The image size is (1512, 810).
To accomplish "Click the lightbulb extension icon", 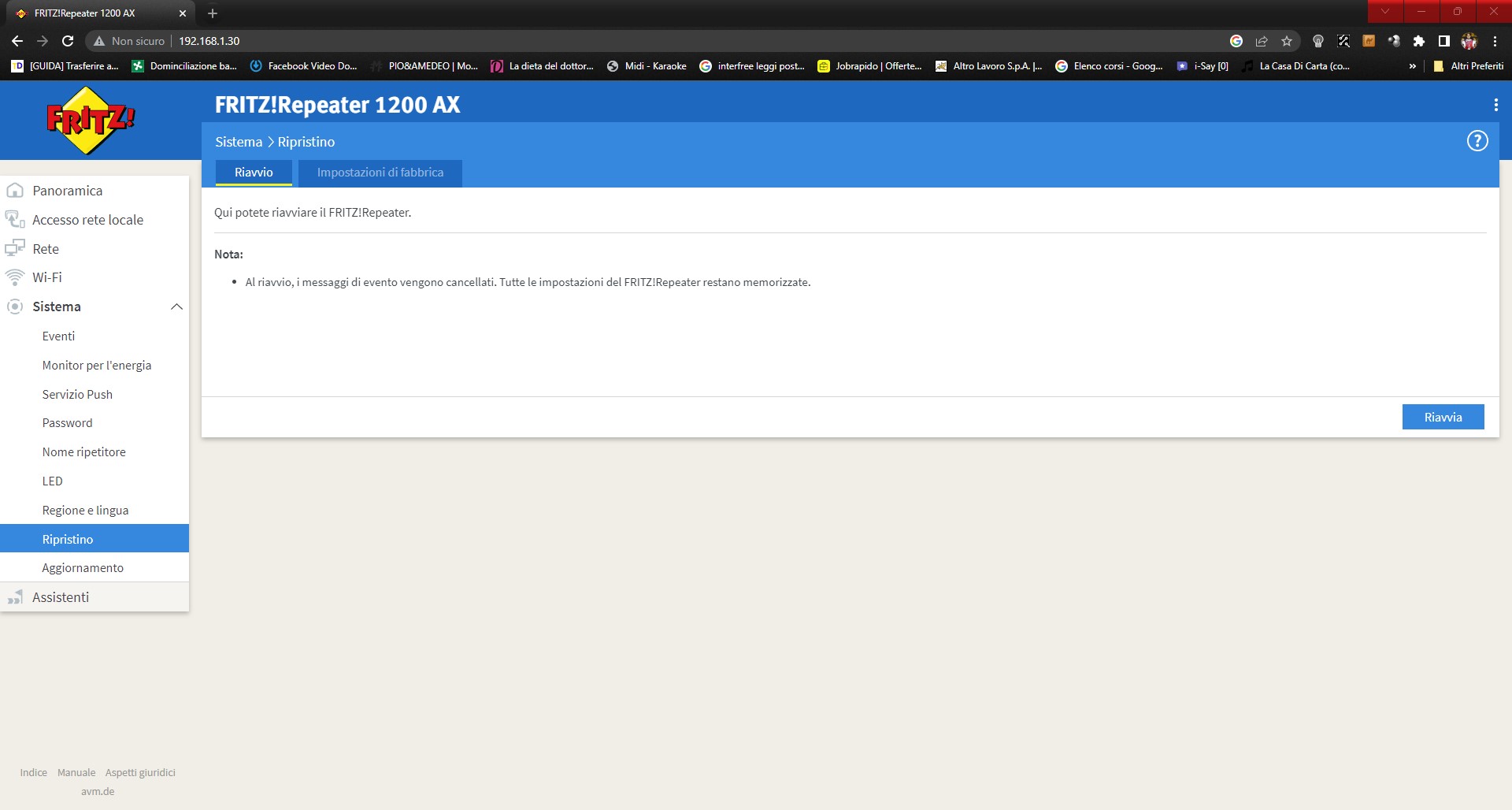I will tap(1318, 41).
